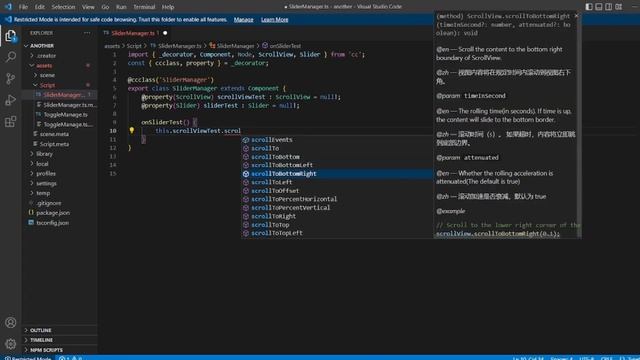Toggle secondary side bar layout icon
Screen dimensions: 640x360
tap(609, 7)
